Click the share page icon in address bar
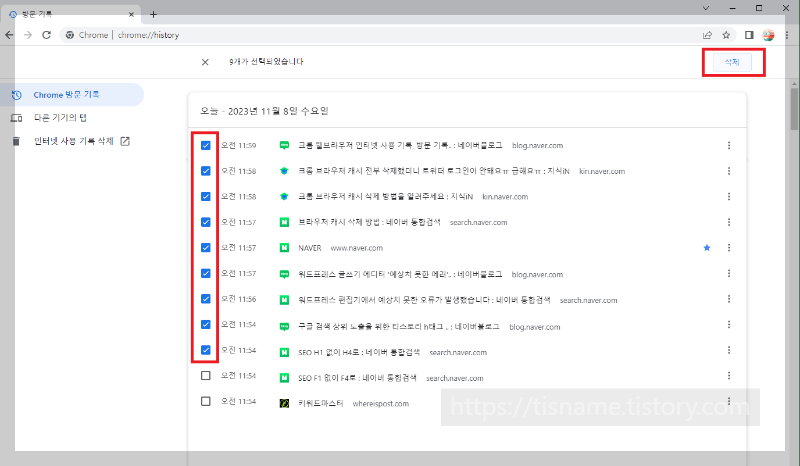This screenshot has height=466, width=800. coord(707,35)
